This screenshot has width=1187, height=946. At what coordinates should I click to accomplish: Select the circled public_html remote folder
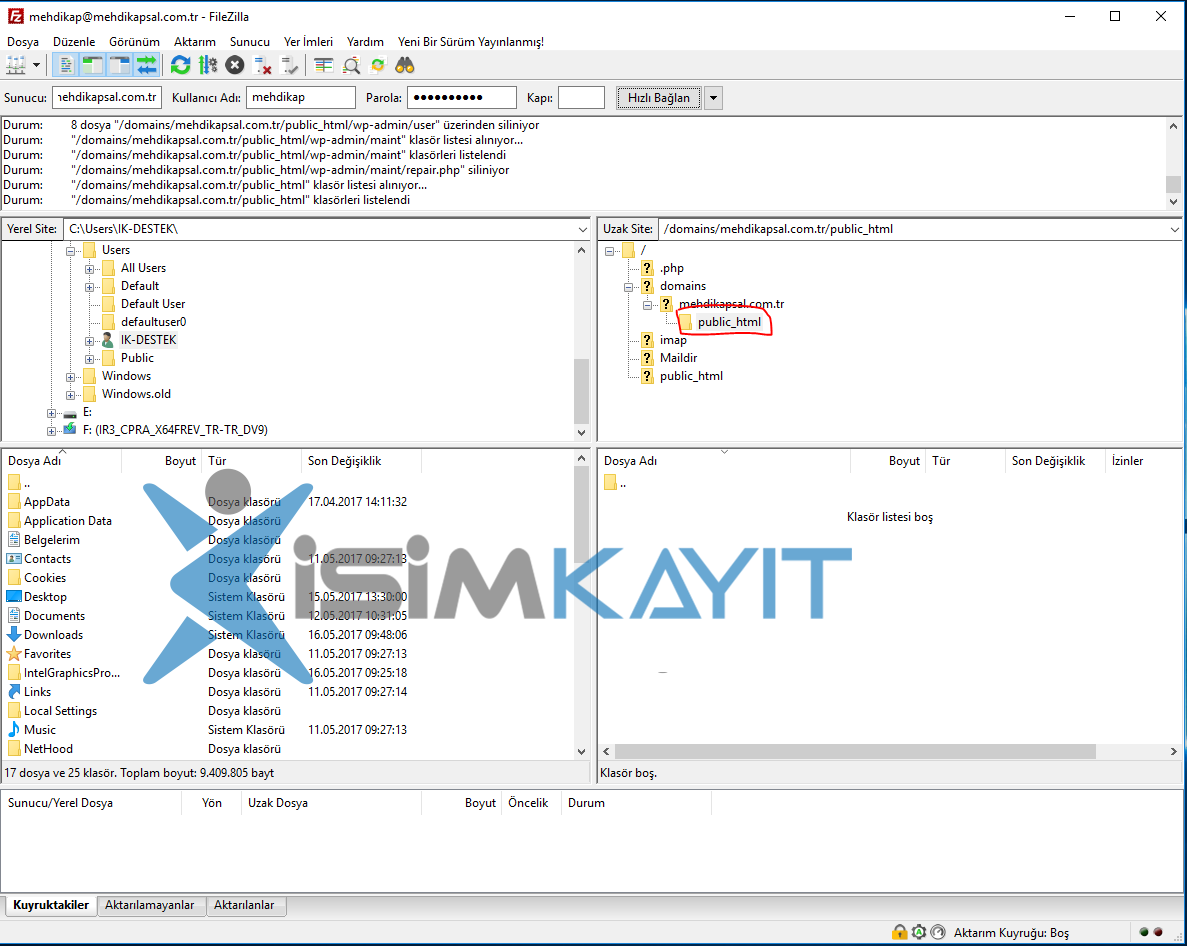[x=729, y=322]
